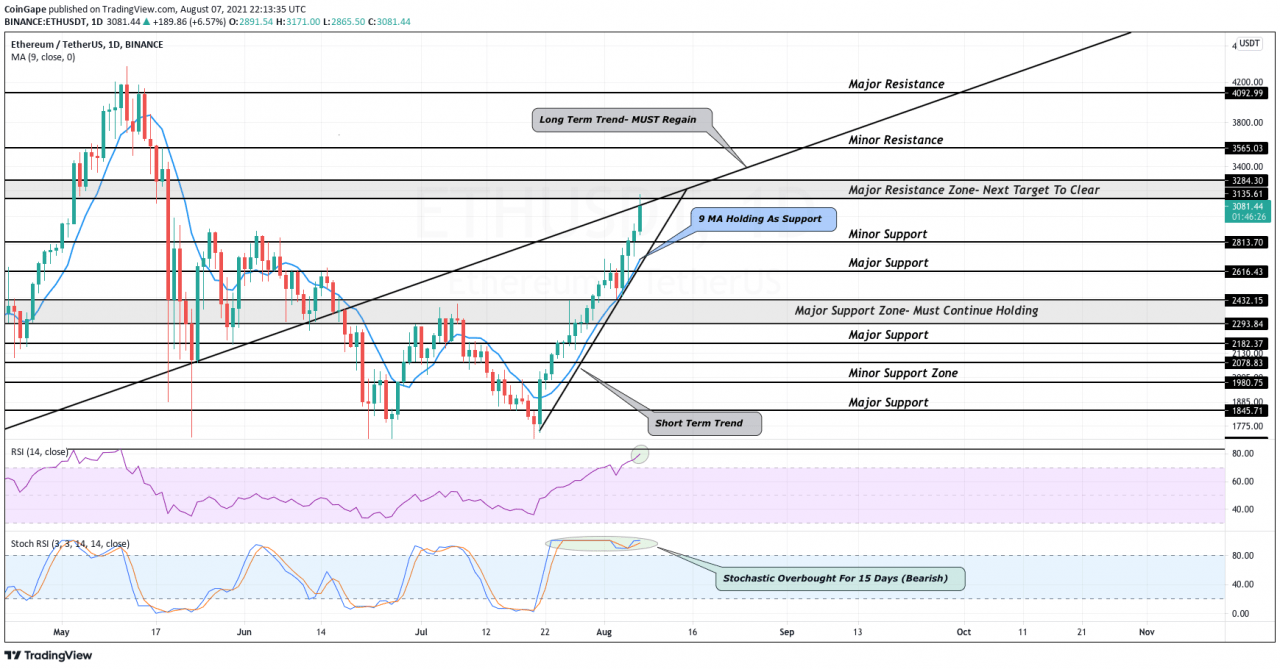The image size is (1280, 669).
Task: Click the Ethereum / TetherUS symbol title
Action: (x=87, y=45)
